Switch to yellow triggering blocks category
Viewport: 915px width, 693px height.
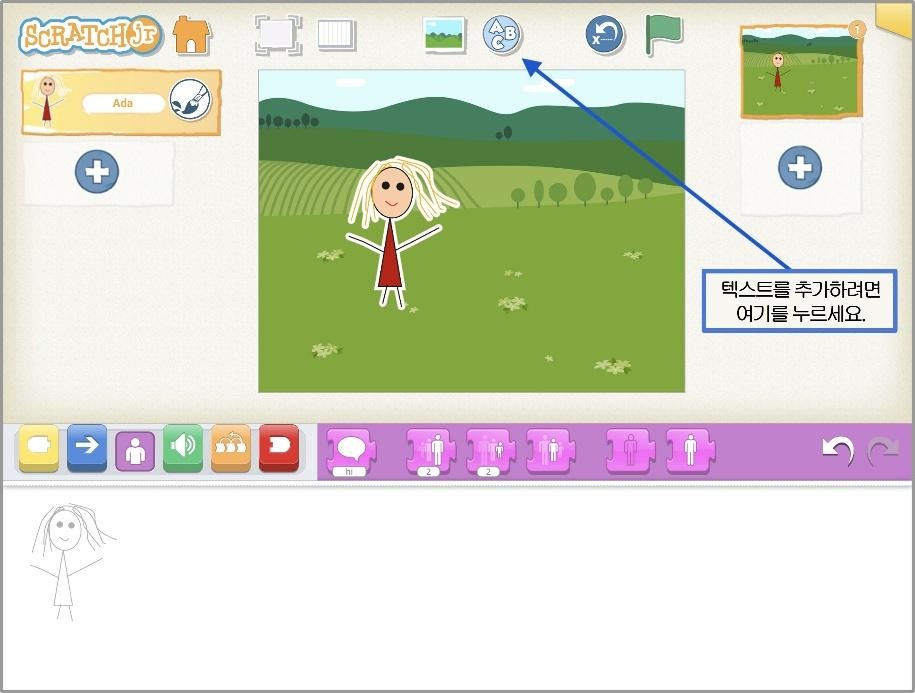tap(38, 447)
